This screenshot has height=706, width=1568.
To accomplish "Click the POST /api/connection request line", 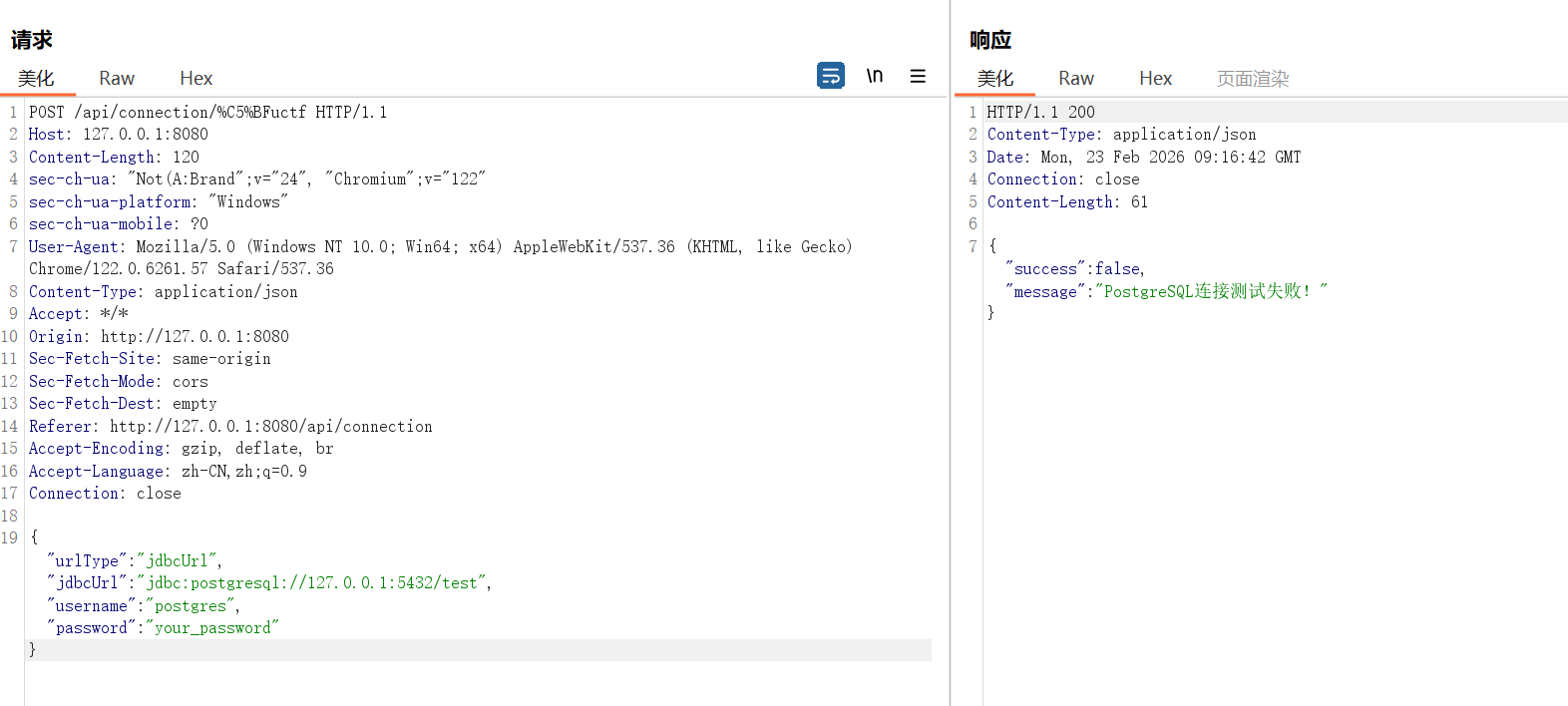I will 207,113.
